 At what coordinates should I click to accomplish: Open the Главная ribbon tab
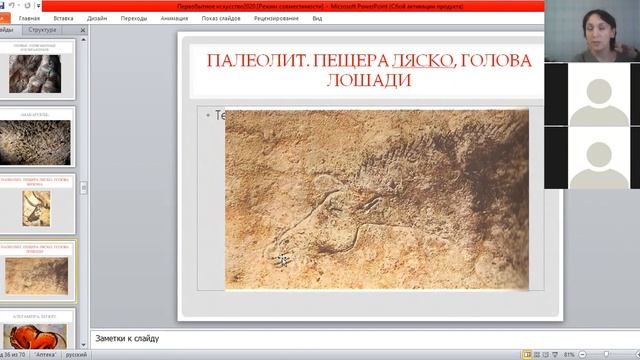[x=29, y=18]
